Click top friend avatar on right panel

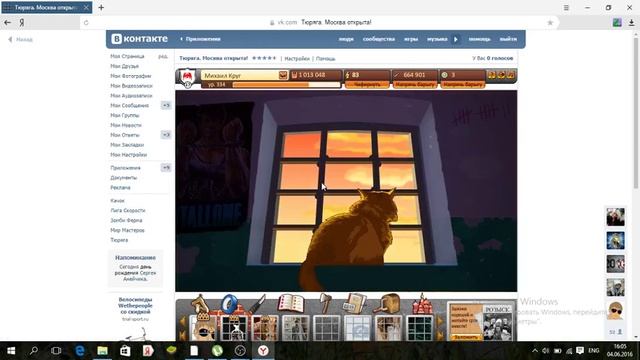click(x=615, y=217)
